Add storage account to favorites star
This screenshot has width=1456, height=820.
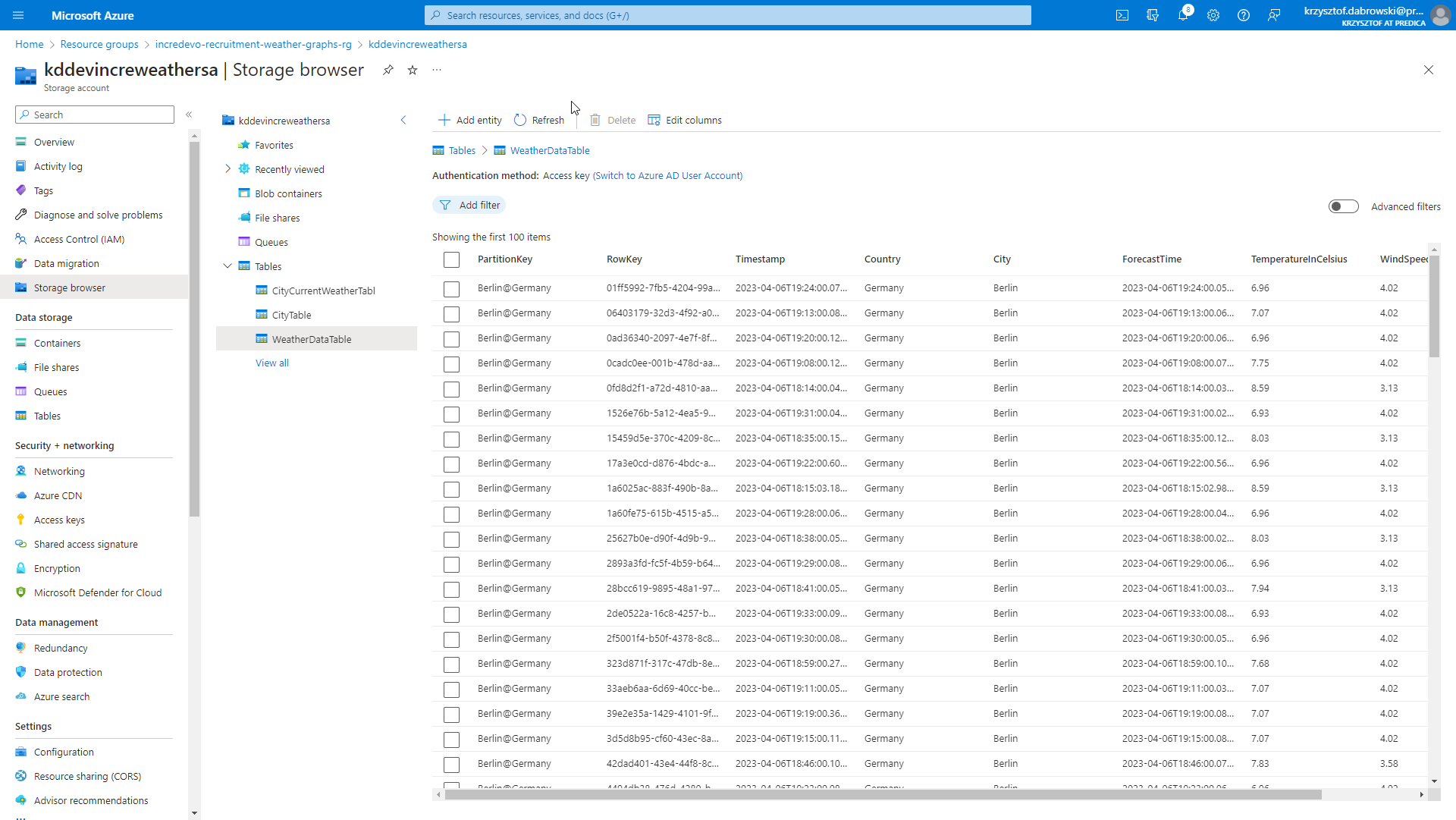pyautogui.click(x=413, y=70)
